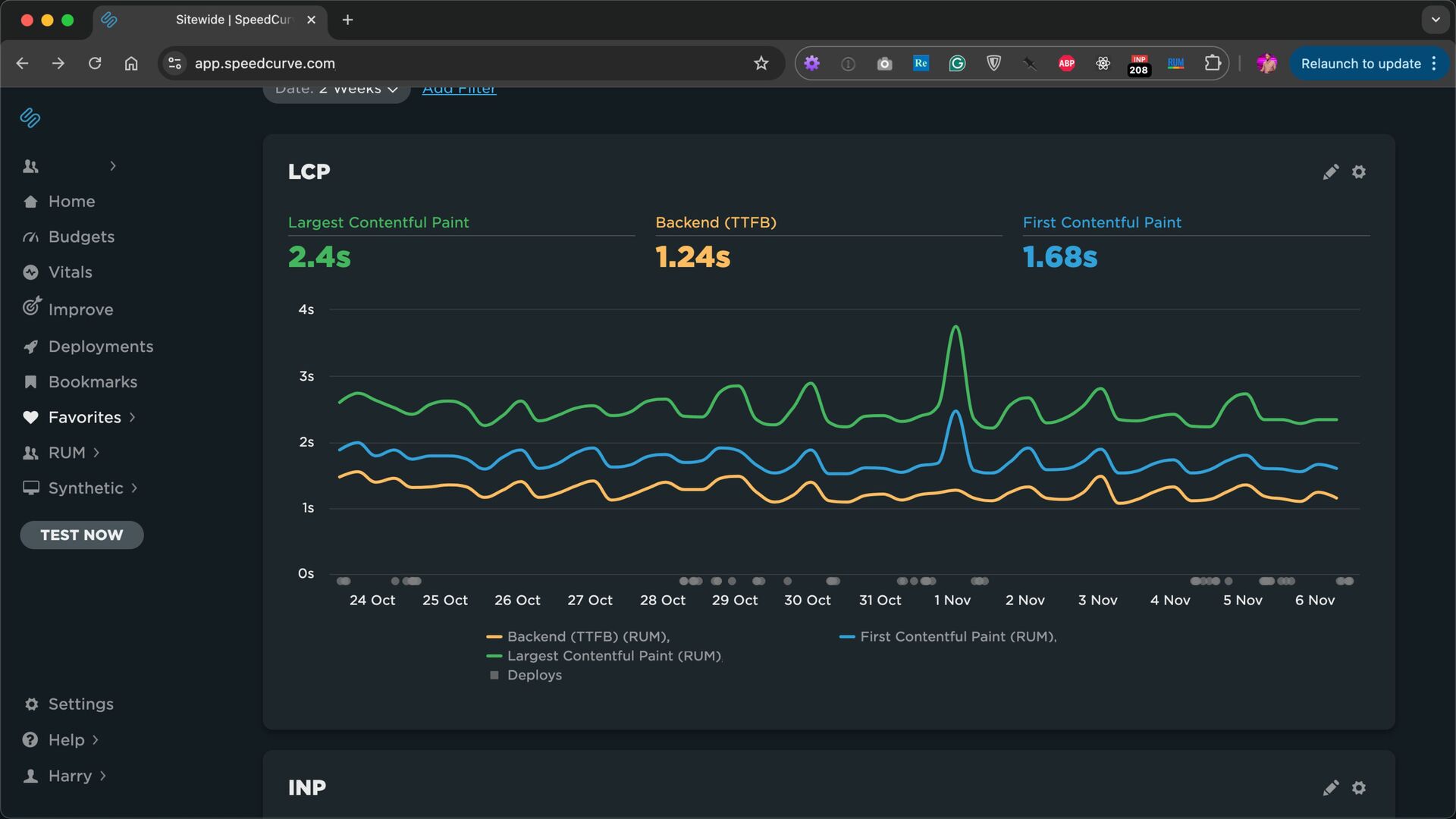
Task: Click the single deploy marker near 30 Oct
Action: click(x=788, y=582)
